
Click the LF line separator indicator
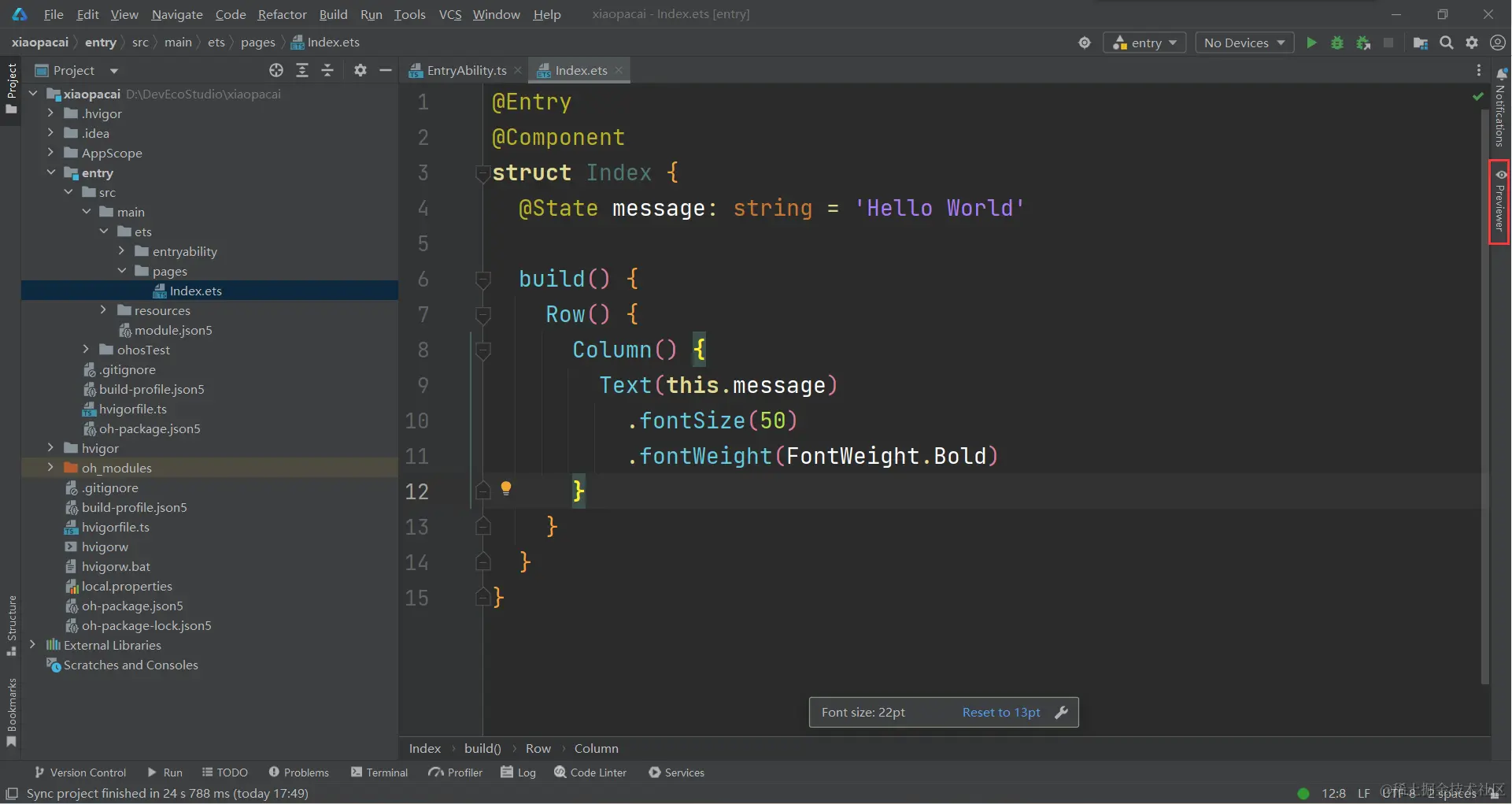click(x=1364, y=793)
